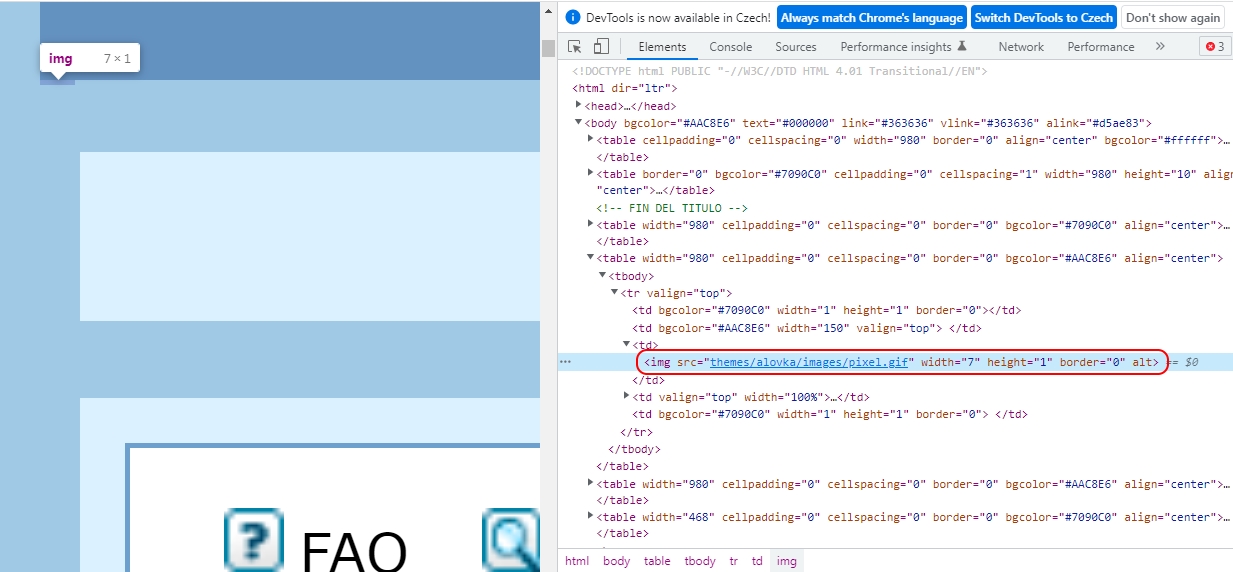Image resolution: width=1233 pixels, height=572 pixels.
Task: Show more DevTools tabs with the chevron
Action: tap(1160, 47)
